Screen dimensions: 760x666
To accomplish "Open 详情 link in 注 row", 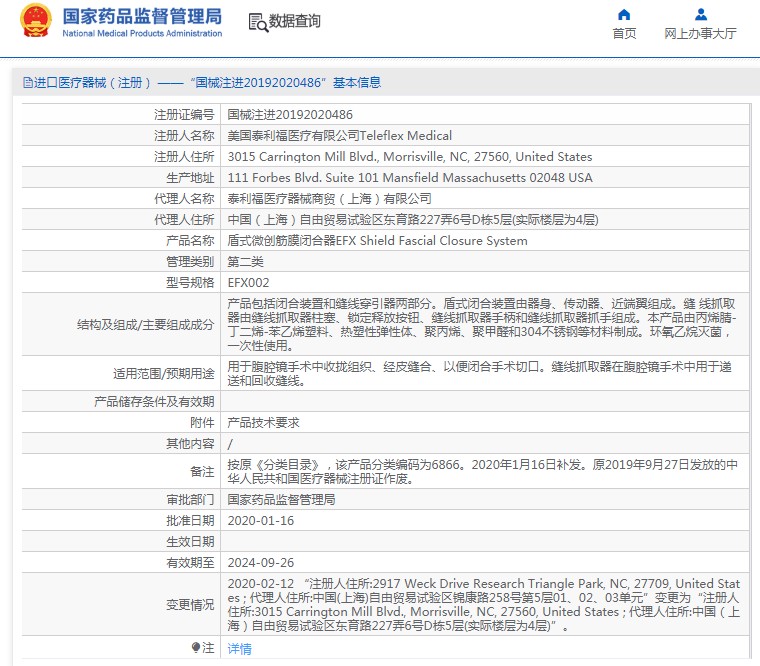I will click(x=239, y=649).
